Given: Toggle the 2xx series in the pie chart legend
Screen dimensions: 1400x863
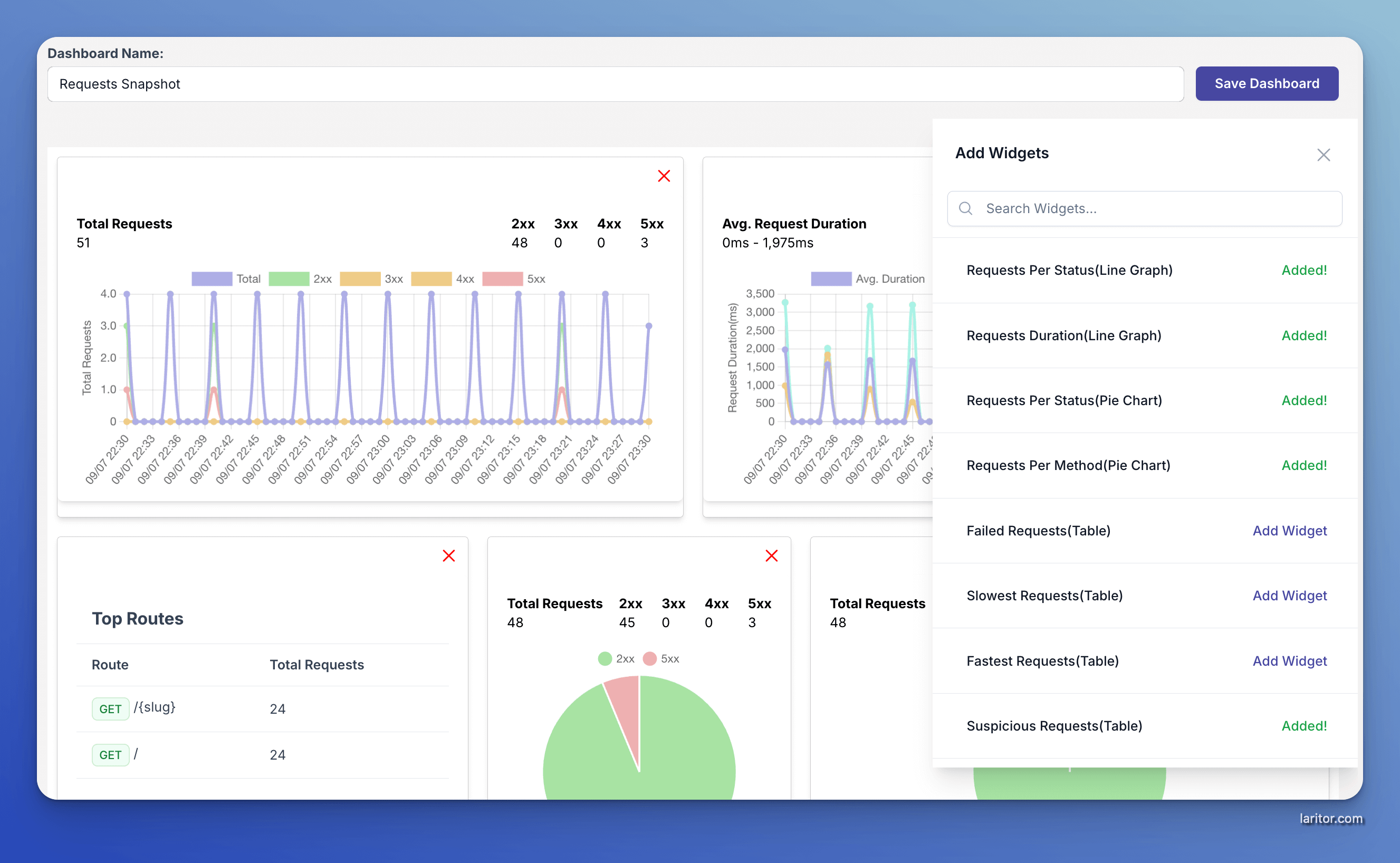Looking at the screenshot, I should pyautogui.click(x=616, y=658).
